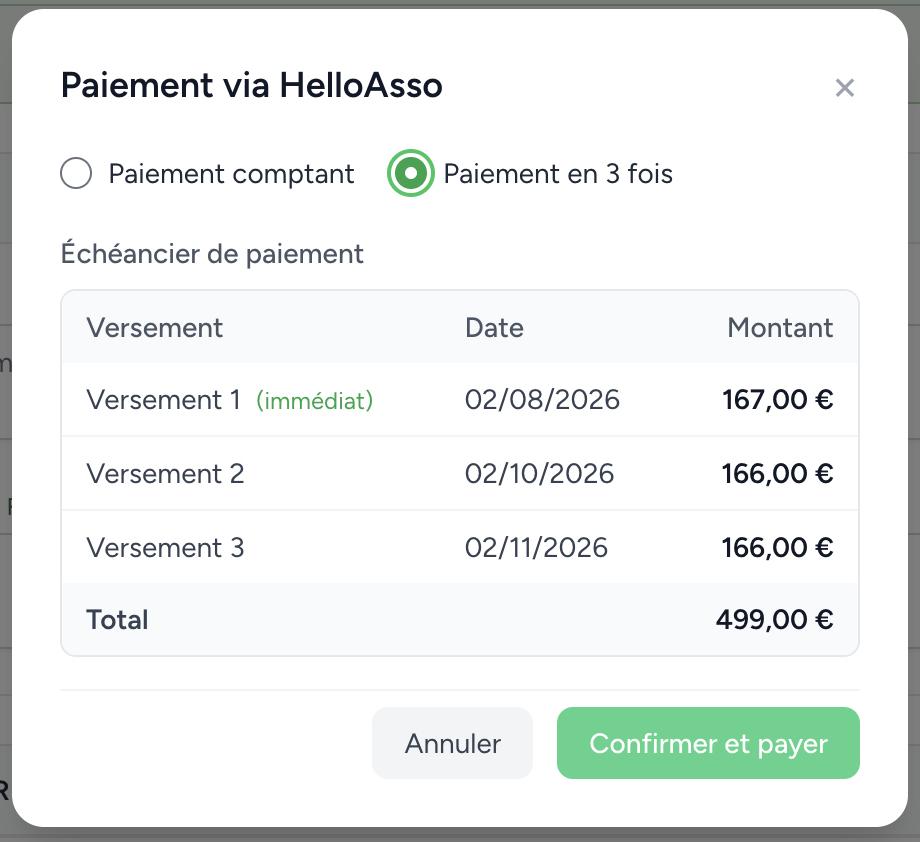This screenshot has width=920, height=842.
Task: Select the Versement 3 row label
Action: point(165,547)
